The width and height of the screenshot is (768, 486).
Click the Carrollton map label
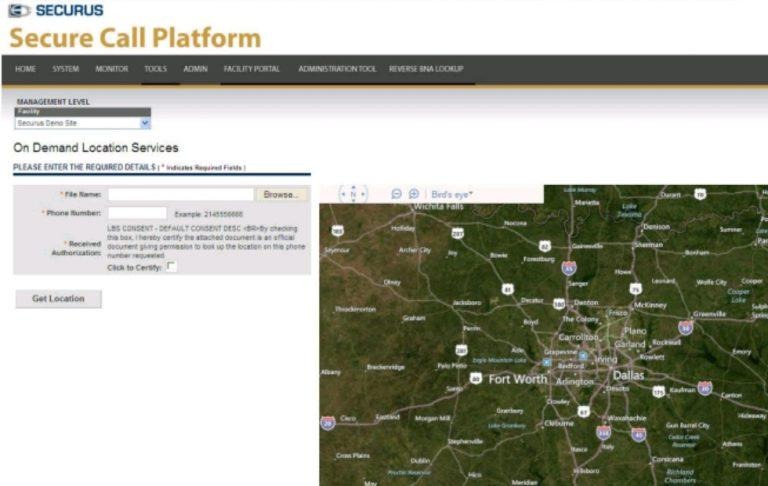(x=578, y=337)
